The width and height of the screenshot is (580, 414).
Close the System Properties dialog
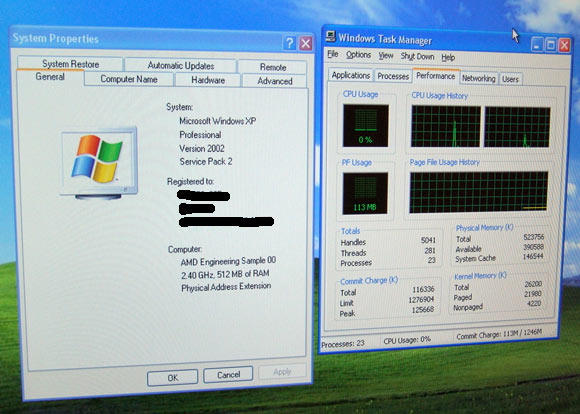pos(306,44)
